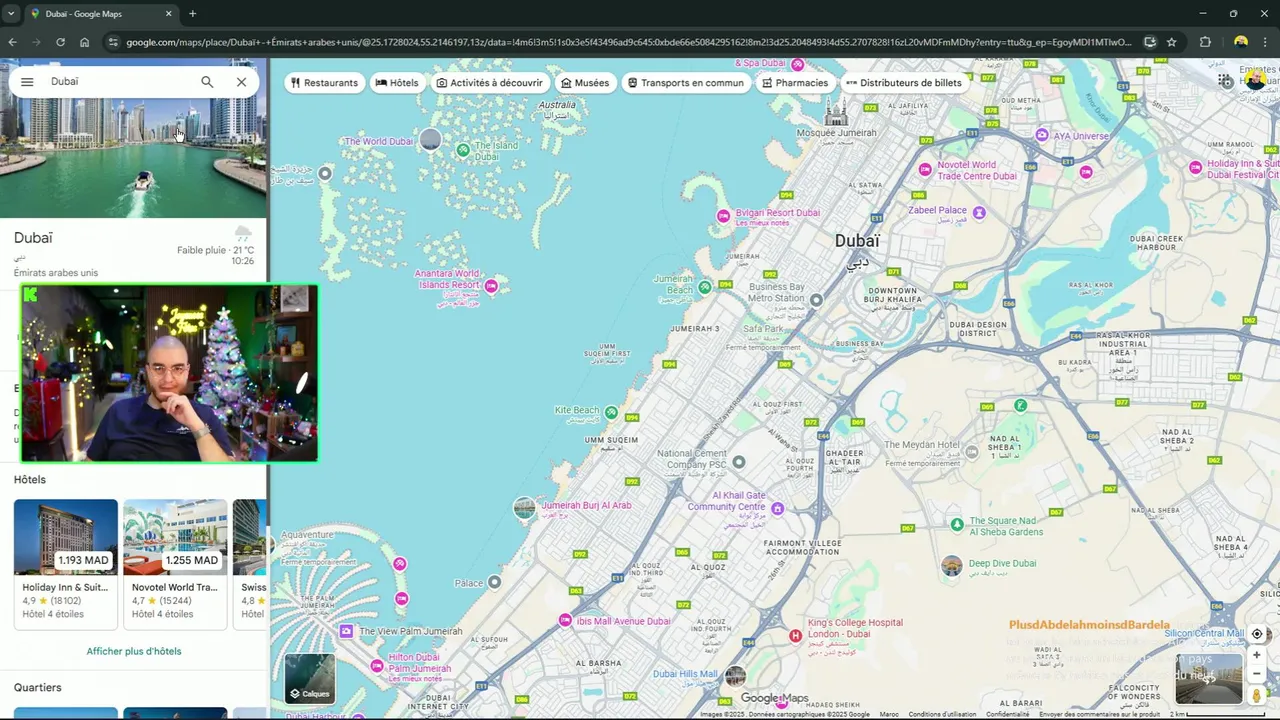The image size is (1280, 720).
Task: Open the browser extensions puzzle icon
Action: (1205, 42)
